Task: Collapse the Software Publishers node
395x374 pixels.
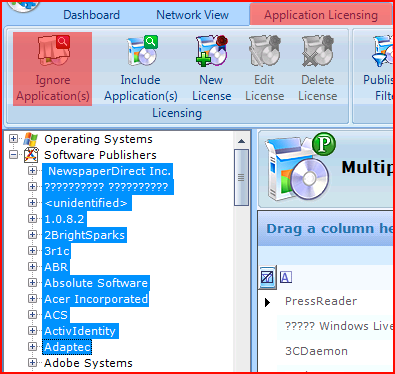Action: point(13,155)
